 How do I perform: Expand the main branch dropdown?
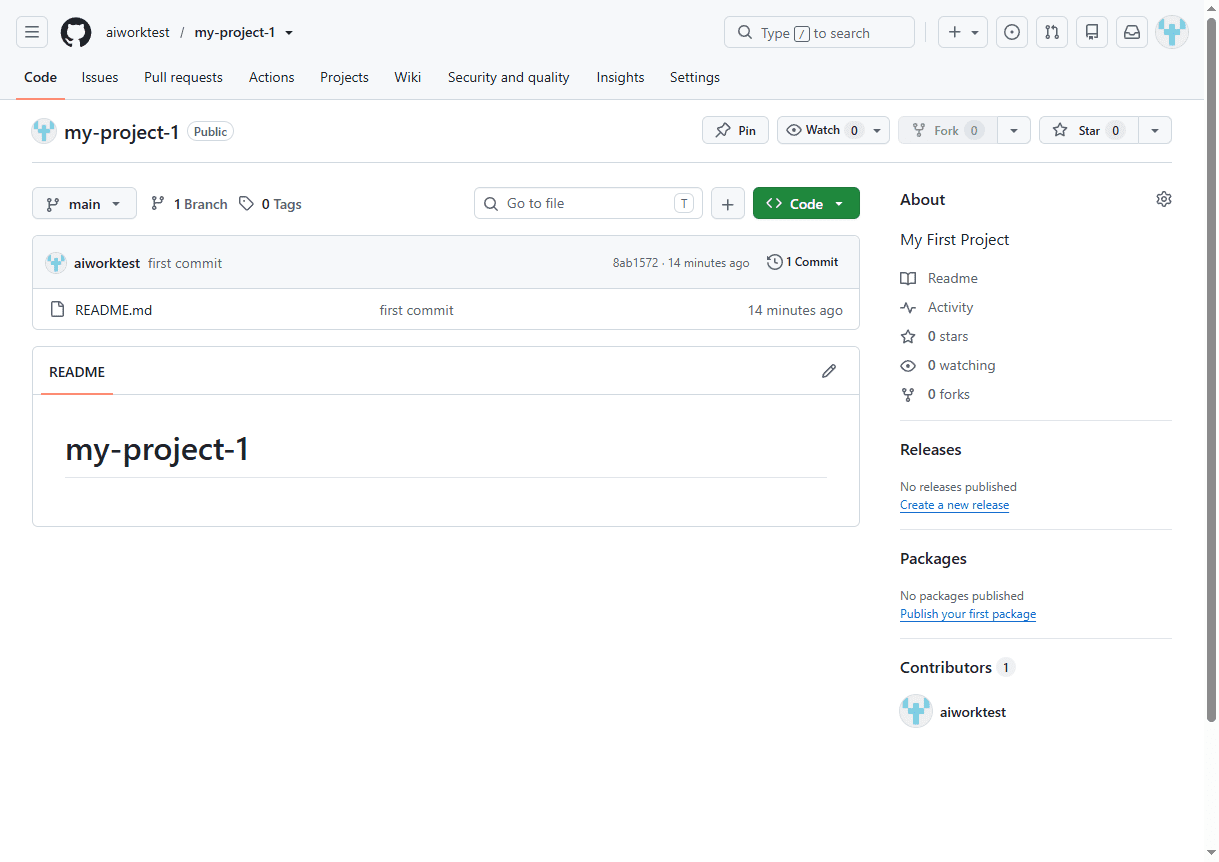tap(84, 204)
